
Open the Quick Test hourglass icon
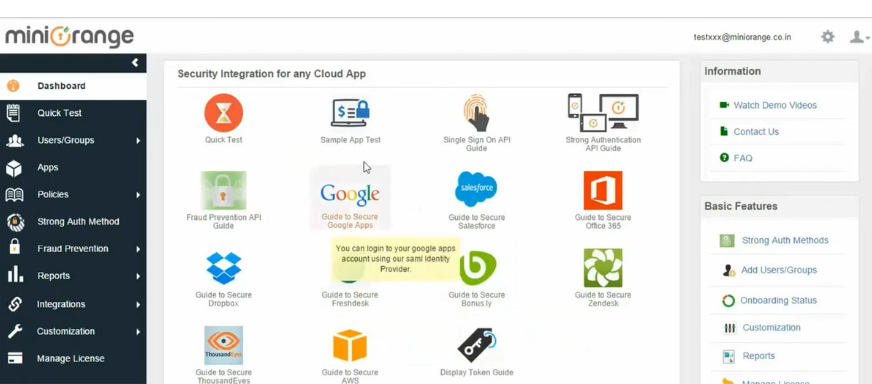tap(224, 112)
